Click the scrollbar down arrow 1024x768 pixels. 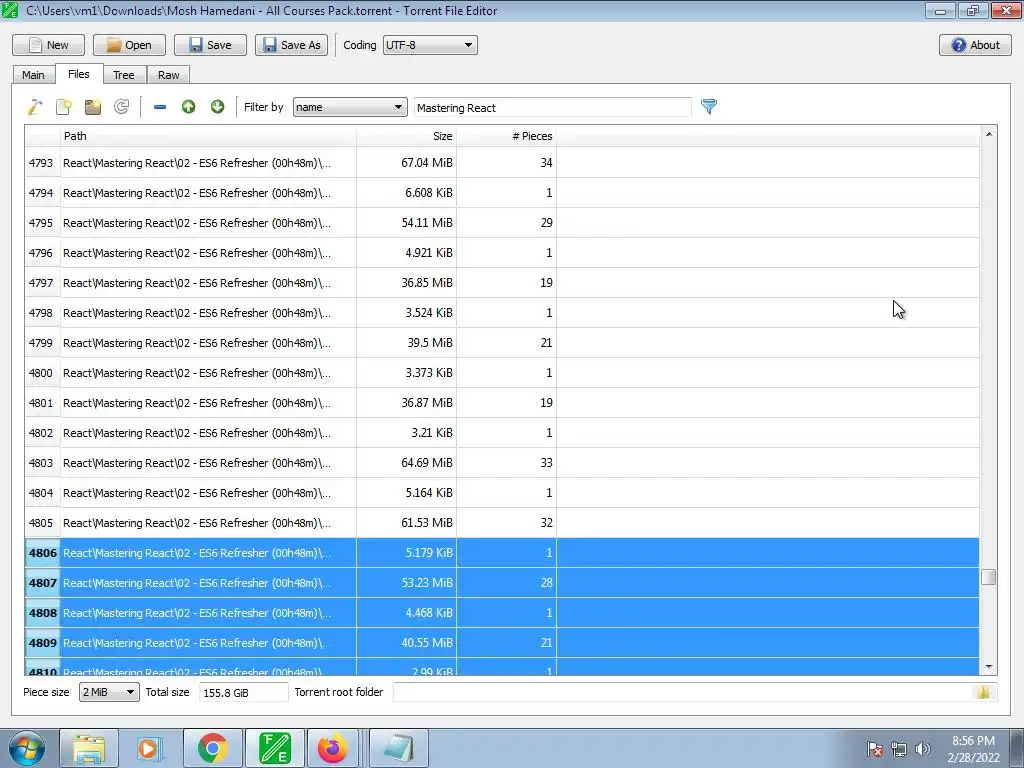(989, 667)
